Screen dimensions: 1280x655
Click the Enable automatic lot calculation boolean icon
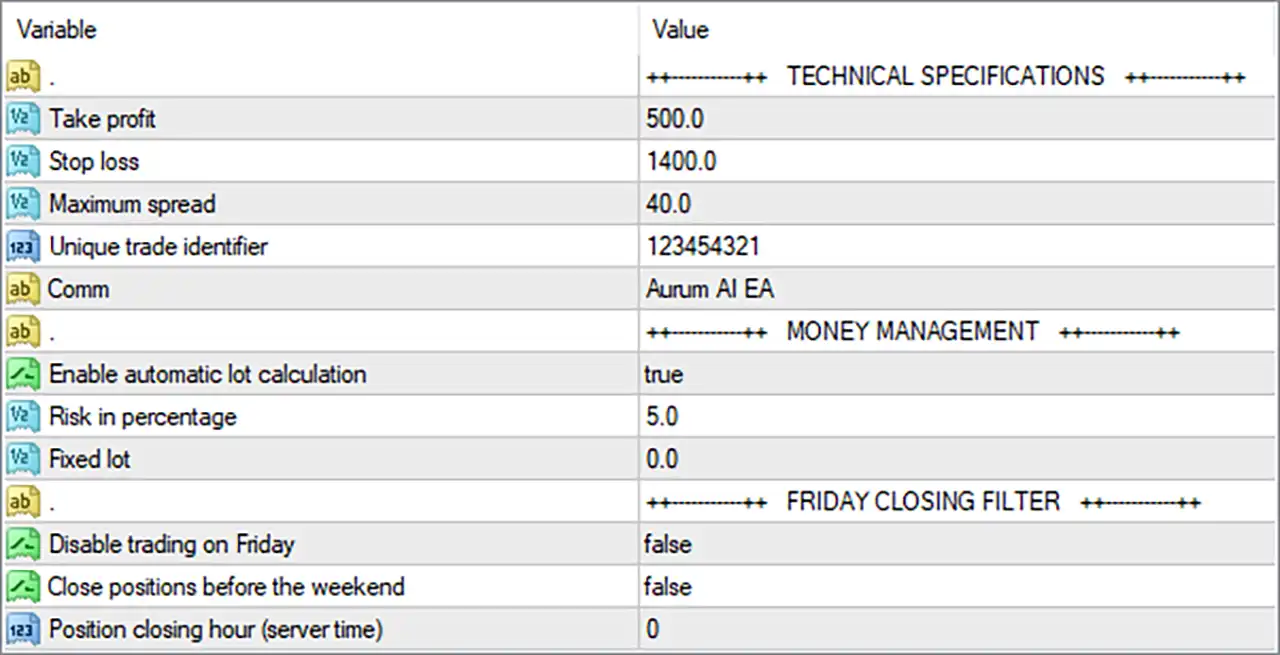point(23,374)
